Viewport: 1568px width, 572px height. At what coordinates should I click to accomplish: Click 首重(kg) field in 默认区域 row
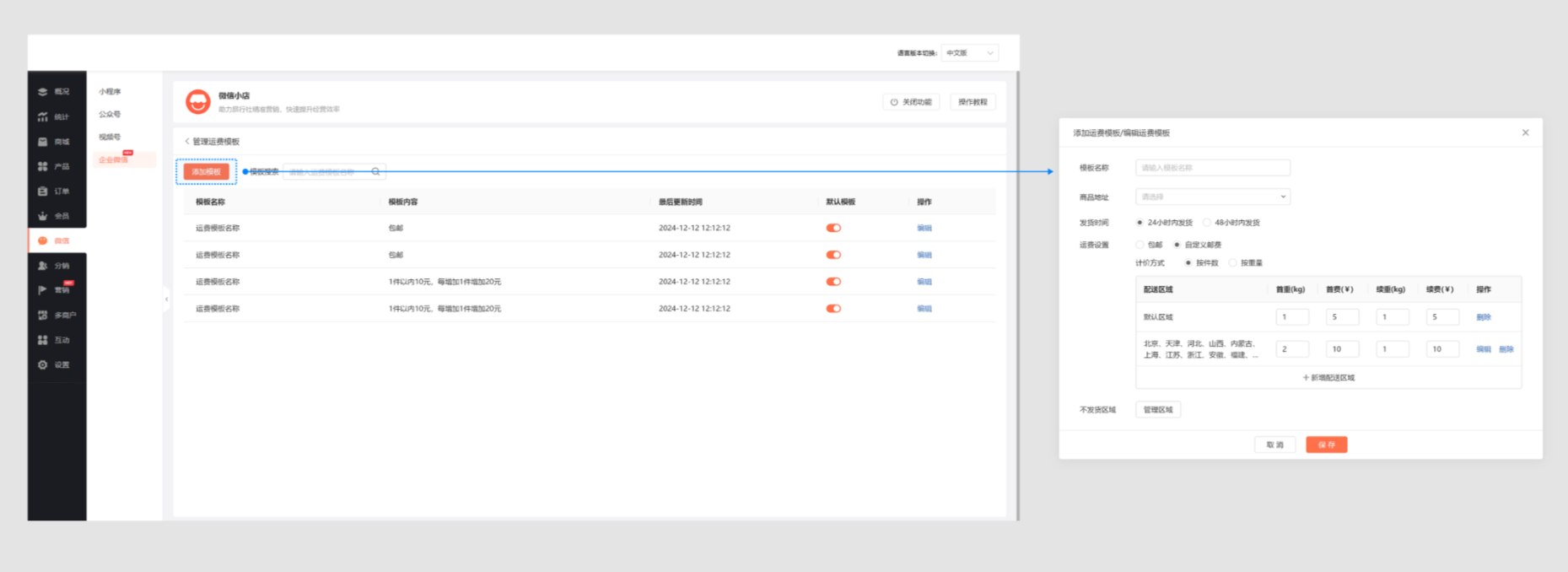pyautogui.click(x=1292, y=317)
